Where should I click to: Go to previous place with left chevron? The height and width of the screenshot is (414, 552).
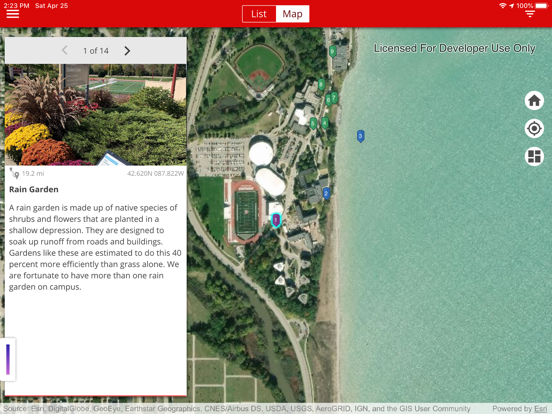[x=65, y=50]
